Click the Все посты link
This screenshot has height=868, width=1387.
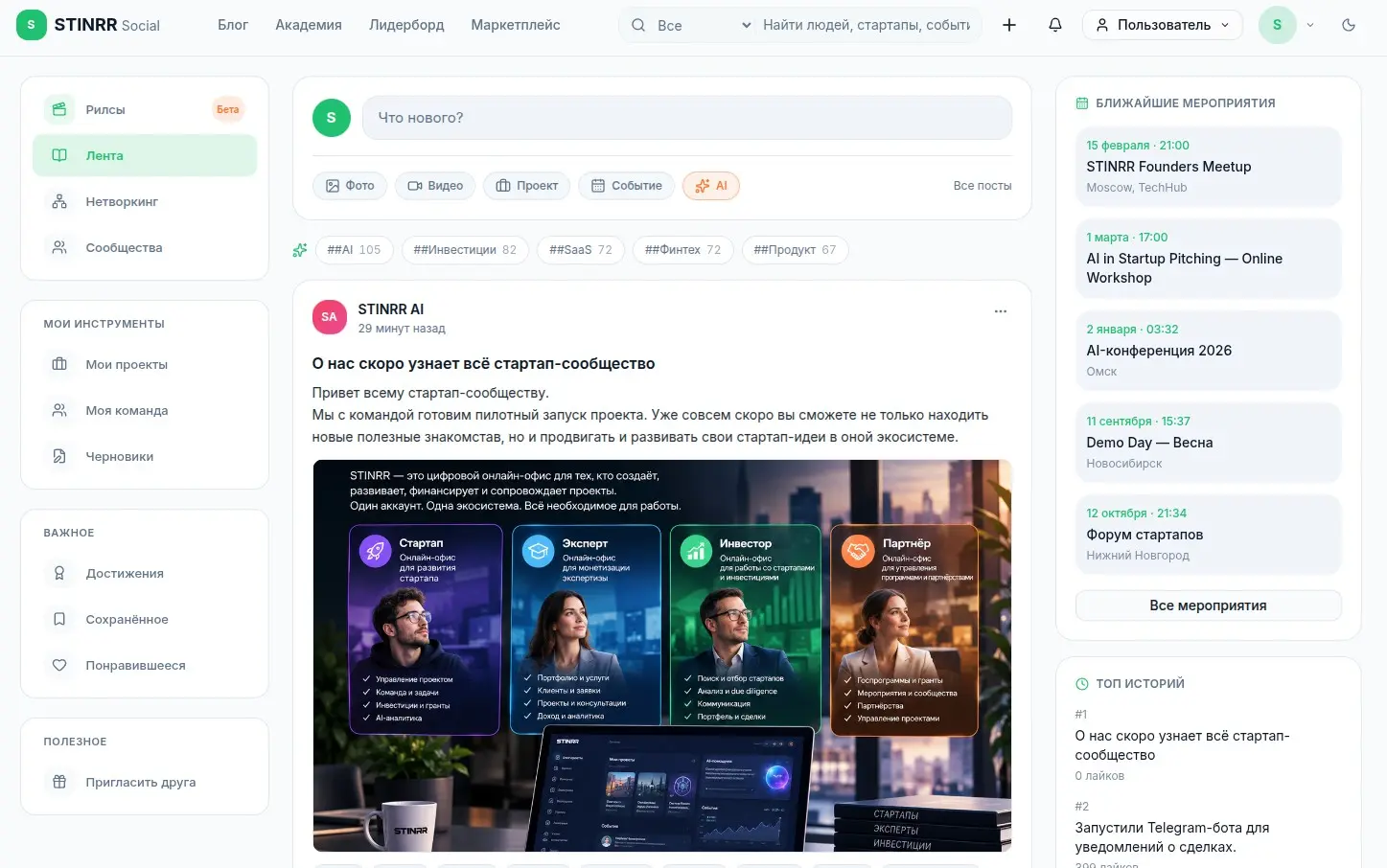(x=982, y=186)
